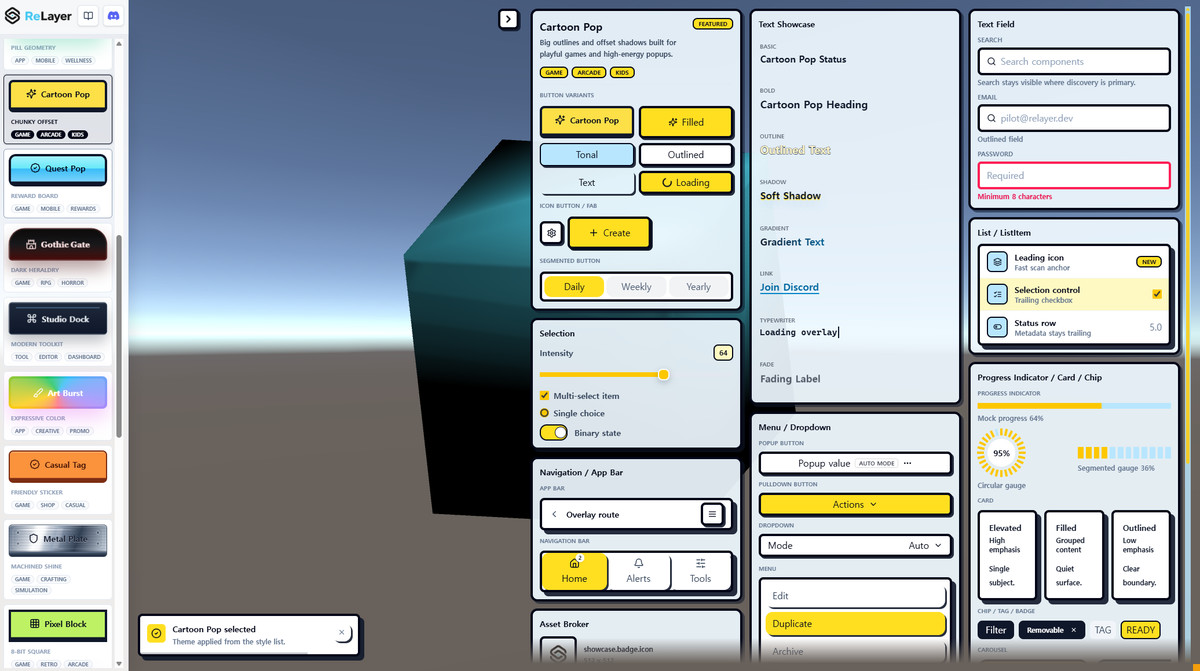Click the AUTO MODE tag

click(x=876, y=463)
